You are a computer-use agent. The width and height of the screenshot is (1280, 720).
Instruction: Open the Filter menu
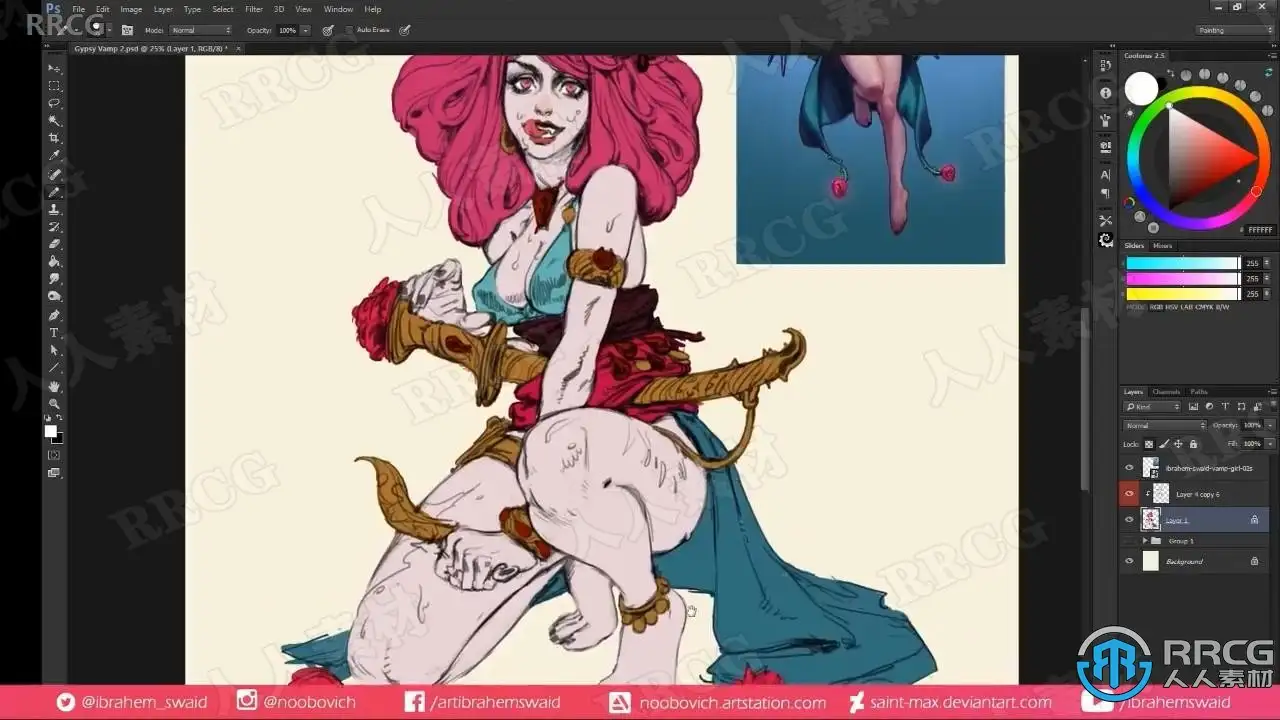pyautogui.click(x=254, y=9)
